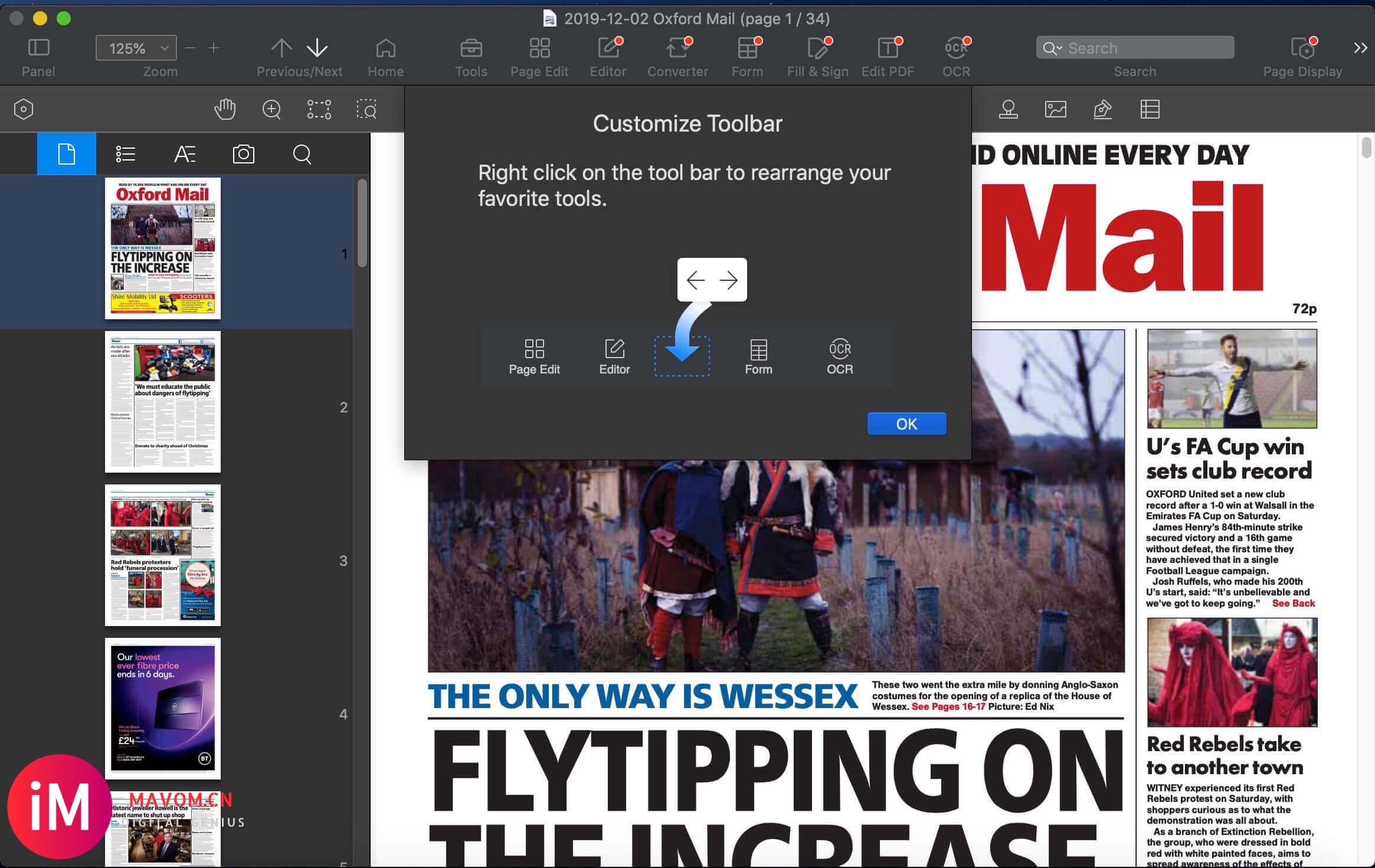Select the Stamp tool

1008,109
